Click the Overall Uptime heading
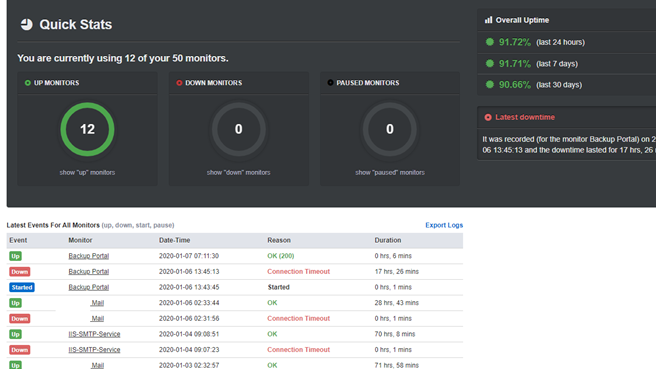Image resolution: width=656 pixels, height=369 pixels. [x=522, y=20]
